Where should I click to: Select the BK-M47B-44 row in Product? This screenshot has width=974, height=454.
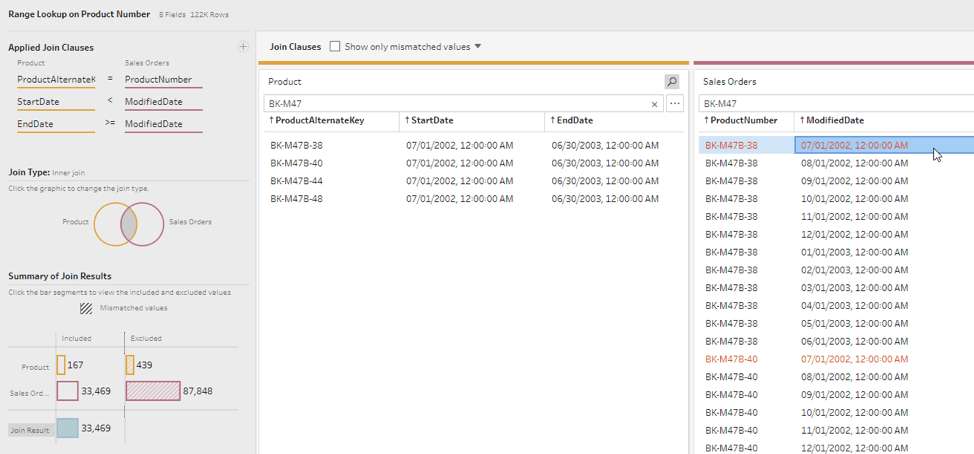click(298, 181)
